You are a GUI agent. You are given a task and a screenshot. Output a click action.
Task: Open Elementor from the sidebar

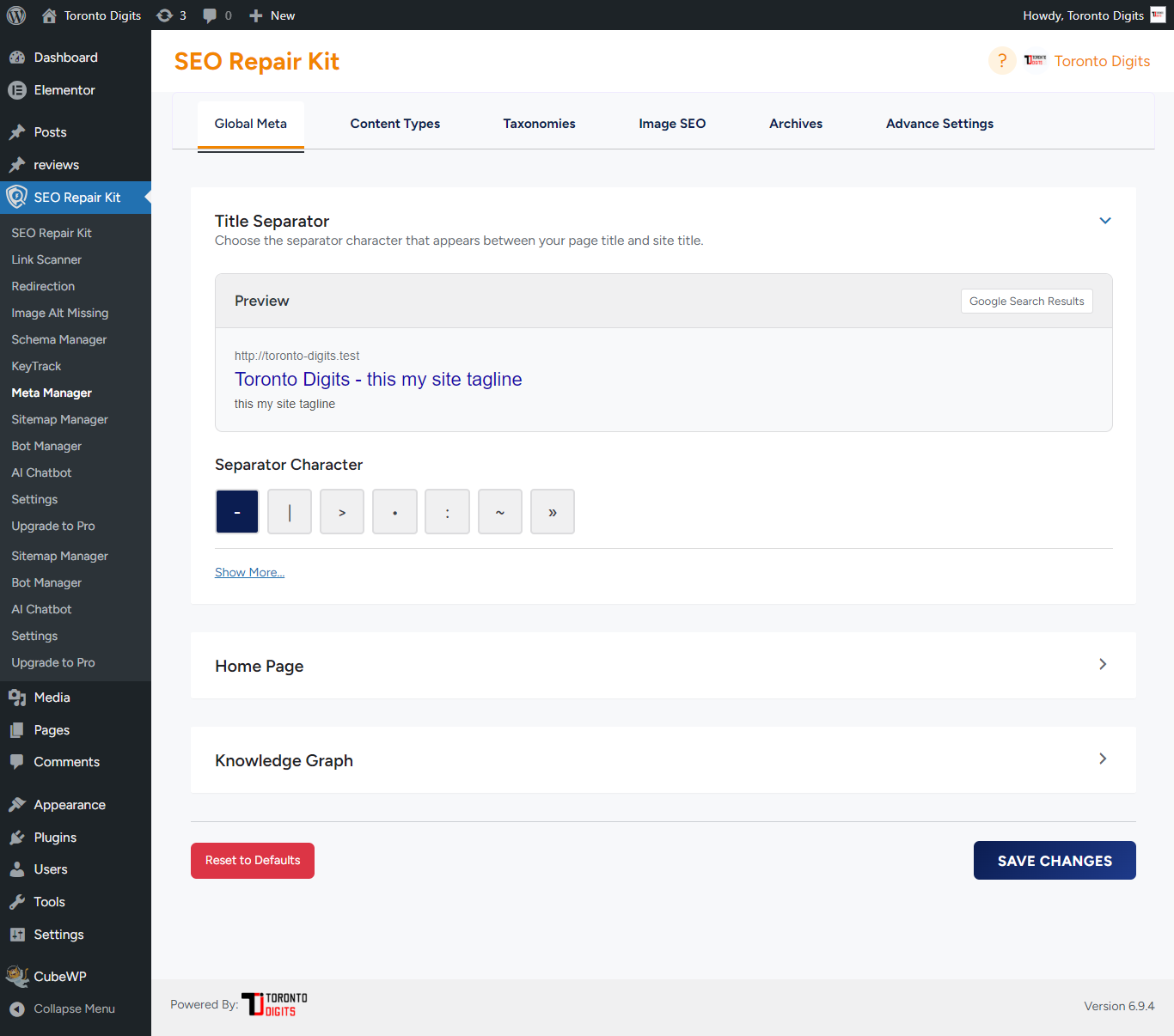(x=64, y=90)
